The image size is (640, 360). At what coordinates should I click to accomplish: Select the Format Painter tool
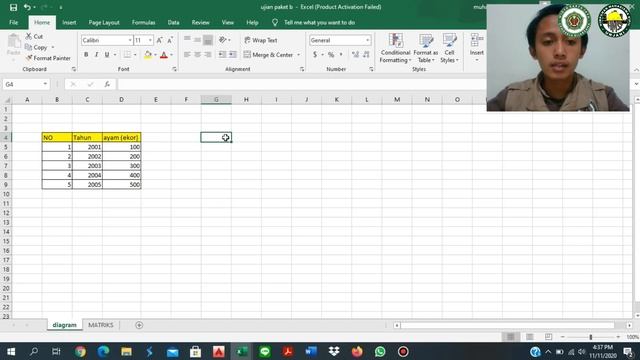48,58
